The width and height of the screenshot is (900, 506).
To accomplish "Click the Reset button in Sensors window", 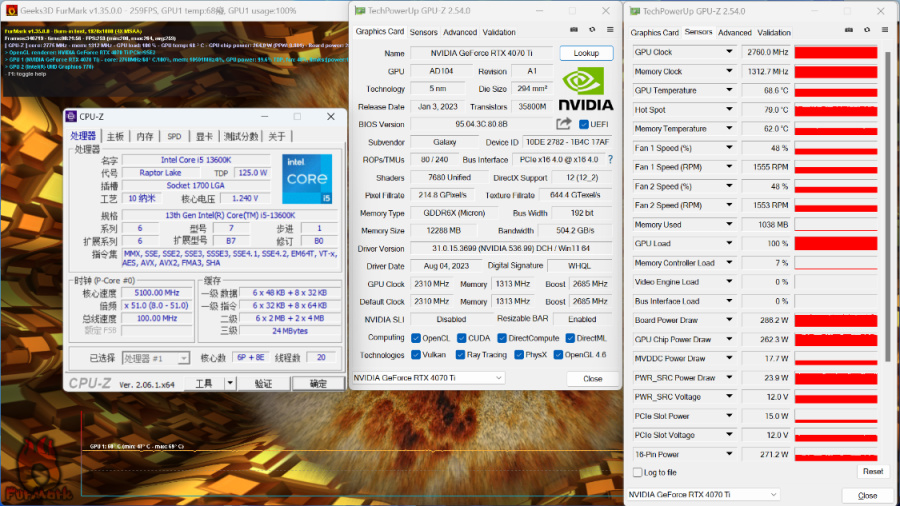I will (872, 472).
